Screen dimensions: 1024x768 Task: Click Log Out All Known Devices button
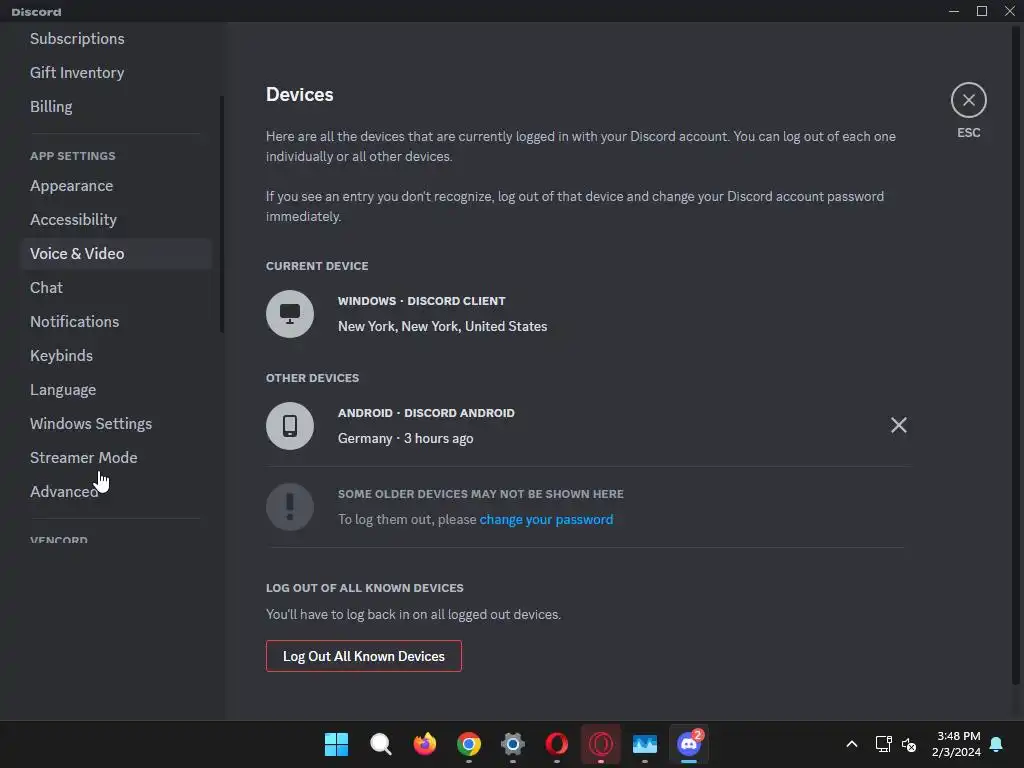[x=364, y=656]
